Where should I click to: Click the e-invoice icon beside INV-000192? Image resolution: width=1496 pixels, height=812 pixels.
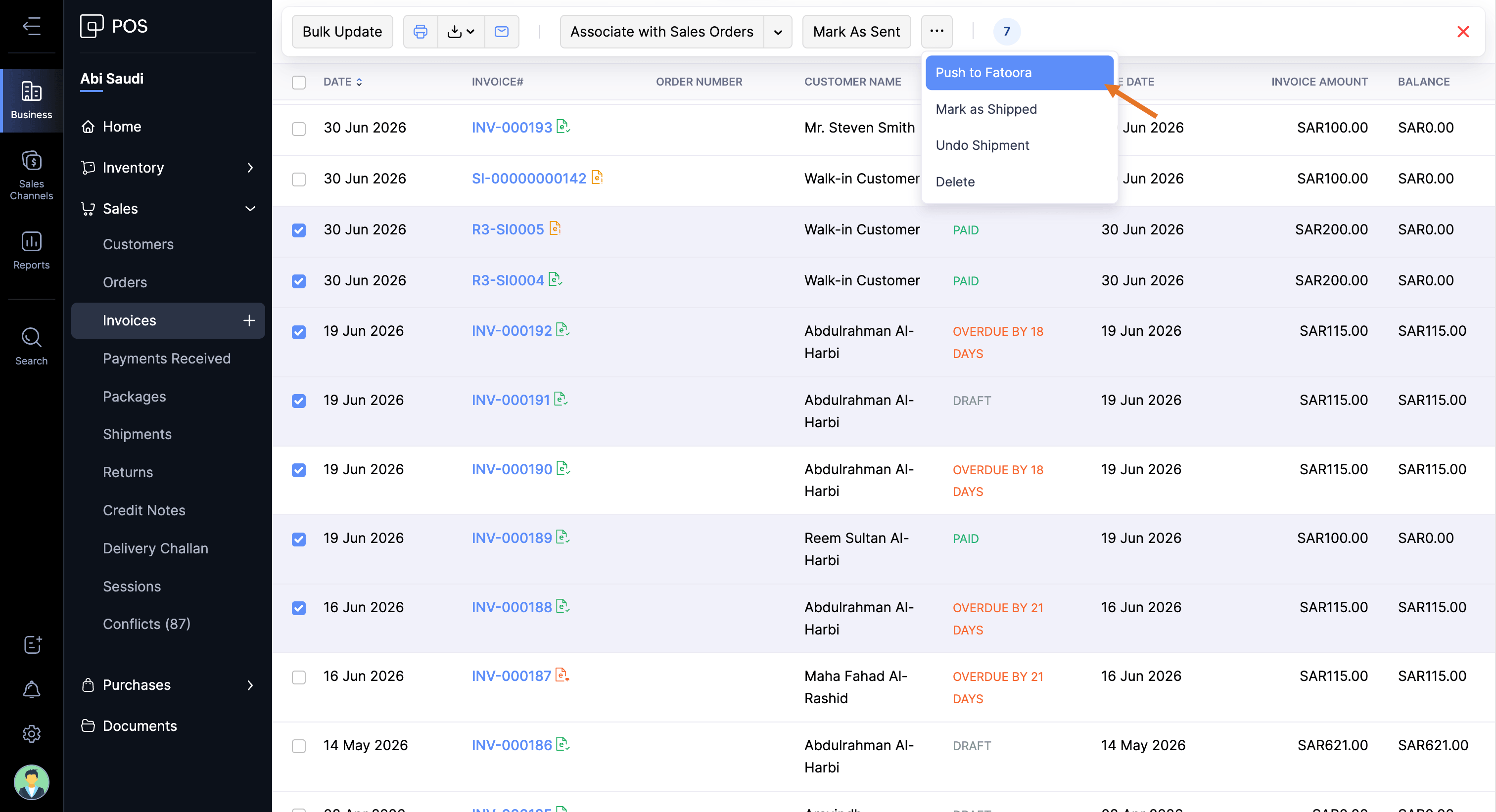[x=563, y=330]
